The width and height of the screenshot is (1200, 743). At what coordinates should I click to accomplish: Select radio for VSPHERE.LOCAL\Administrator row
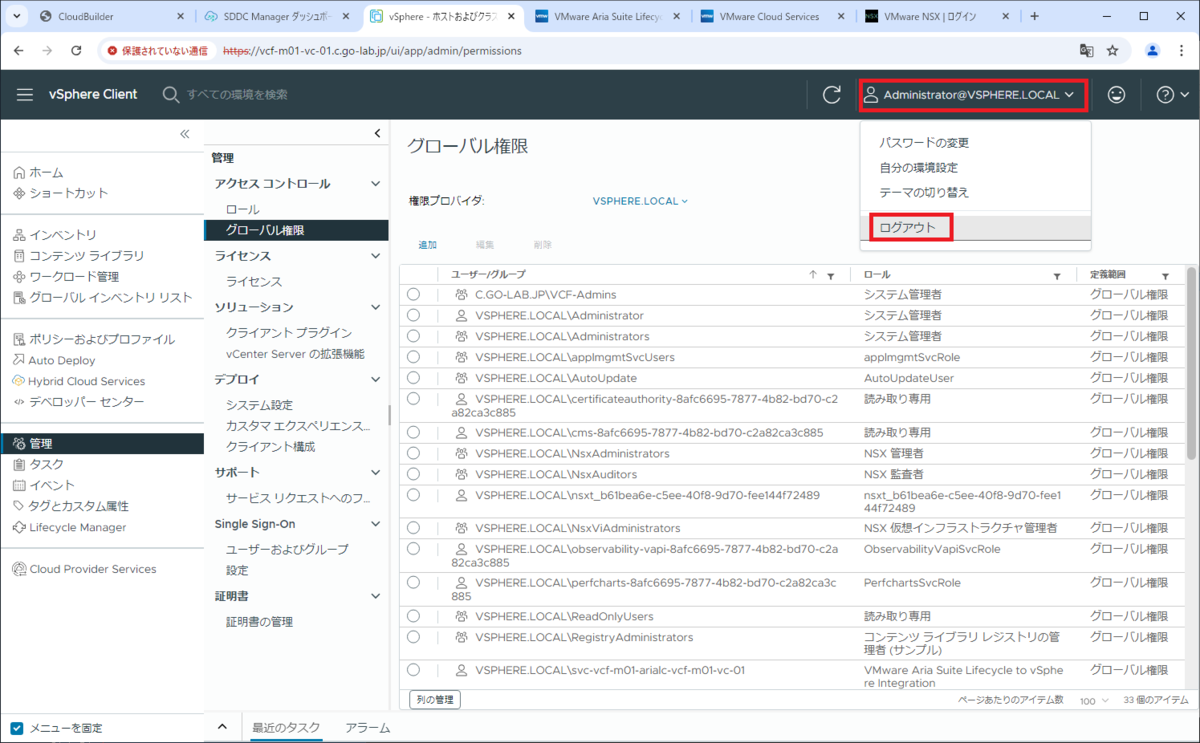point(414,315)
